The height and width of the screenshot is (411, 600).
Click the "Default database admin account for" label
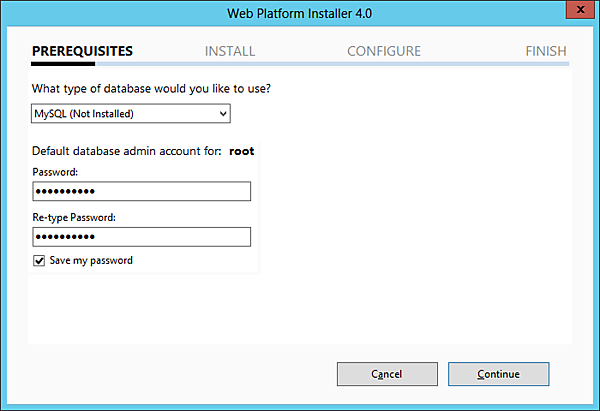pyautogui.click(x=126, y=152)
